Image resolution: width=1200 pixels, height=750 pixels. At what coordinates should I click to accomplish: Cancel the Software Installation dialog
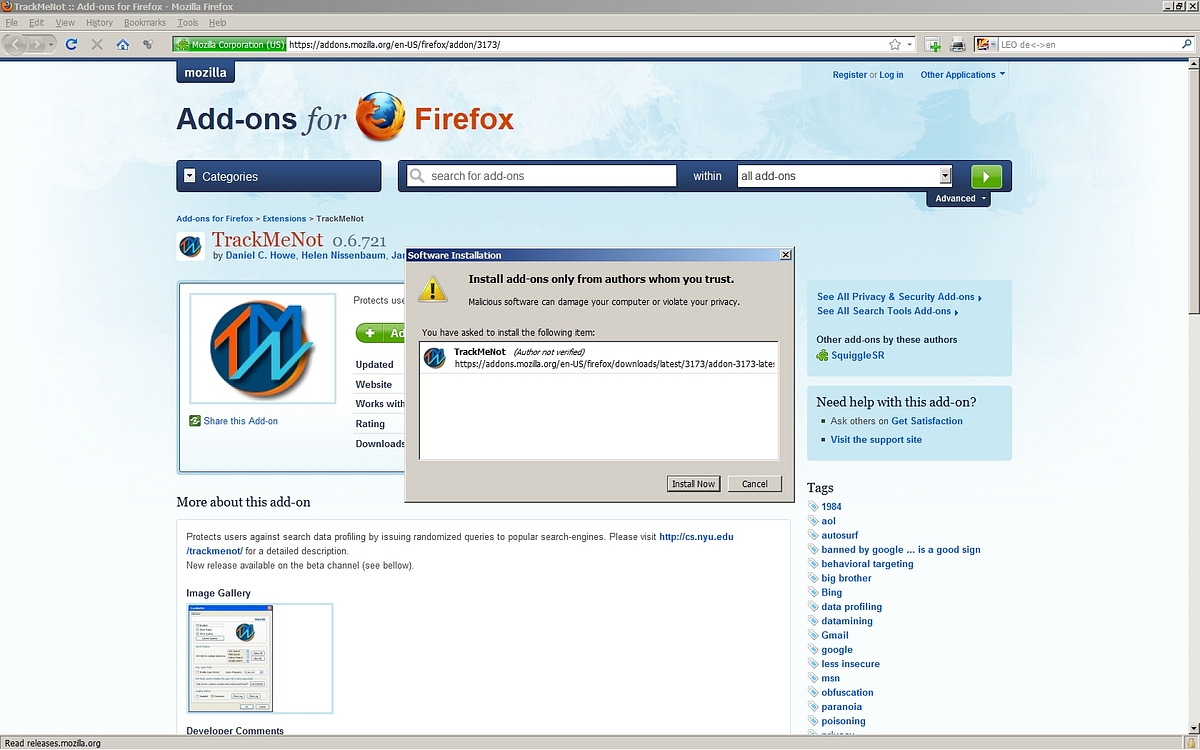(754, 484)
